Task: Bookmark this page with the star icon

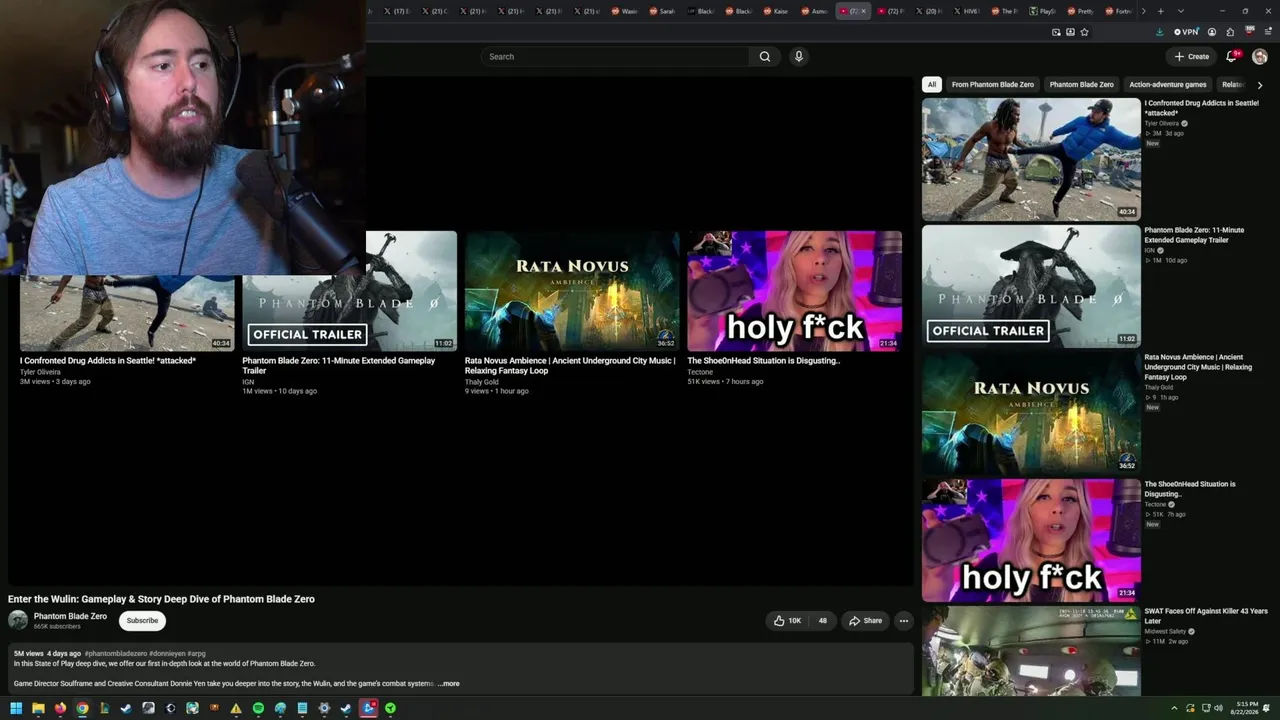Action: tap(1084, 32)
